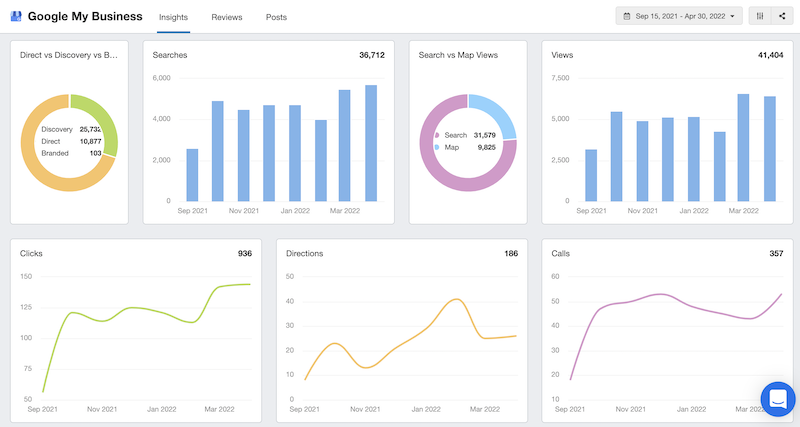Viewport: 800px width, 427px height.
Task: Click the Search value 31,579
Action: [485, 135]
